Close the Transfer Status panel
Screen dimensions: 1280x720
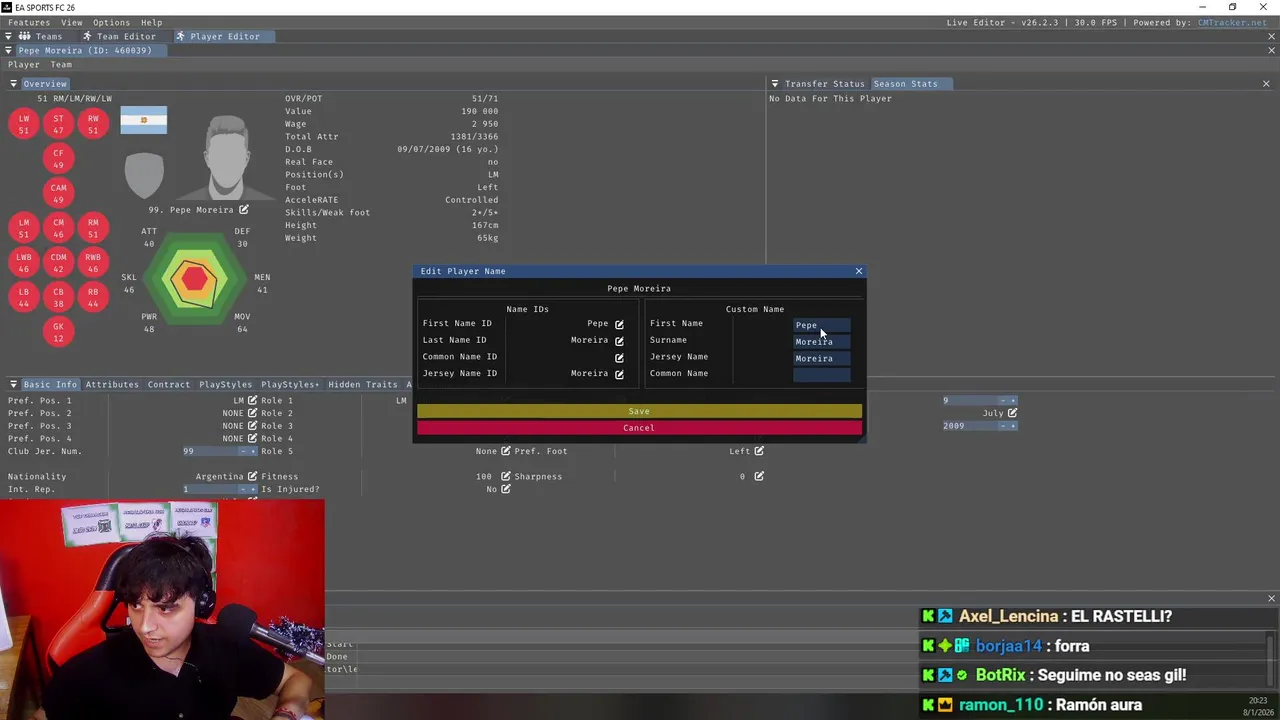(1266, 84)
